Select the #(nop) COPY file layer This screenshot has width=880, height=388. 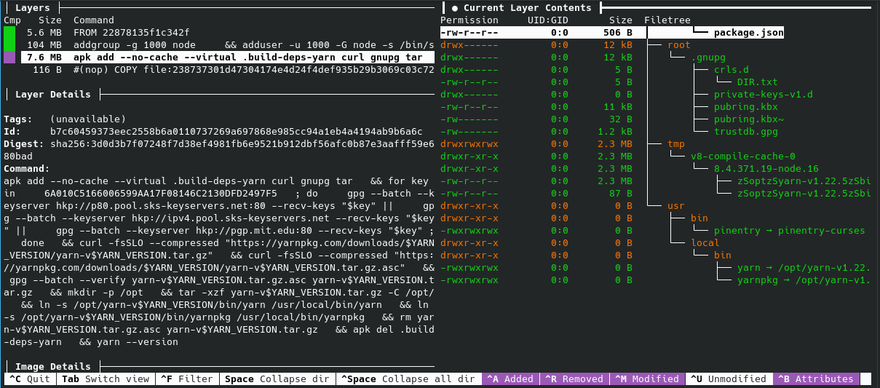[253, 70]
